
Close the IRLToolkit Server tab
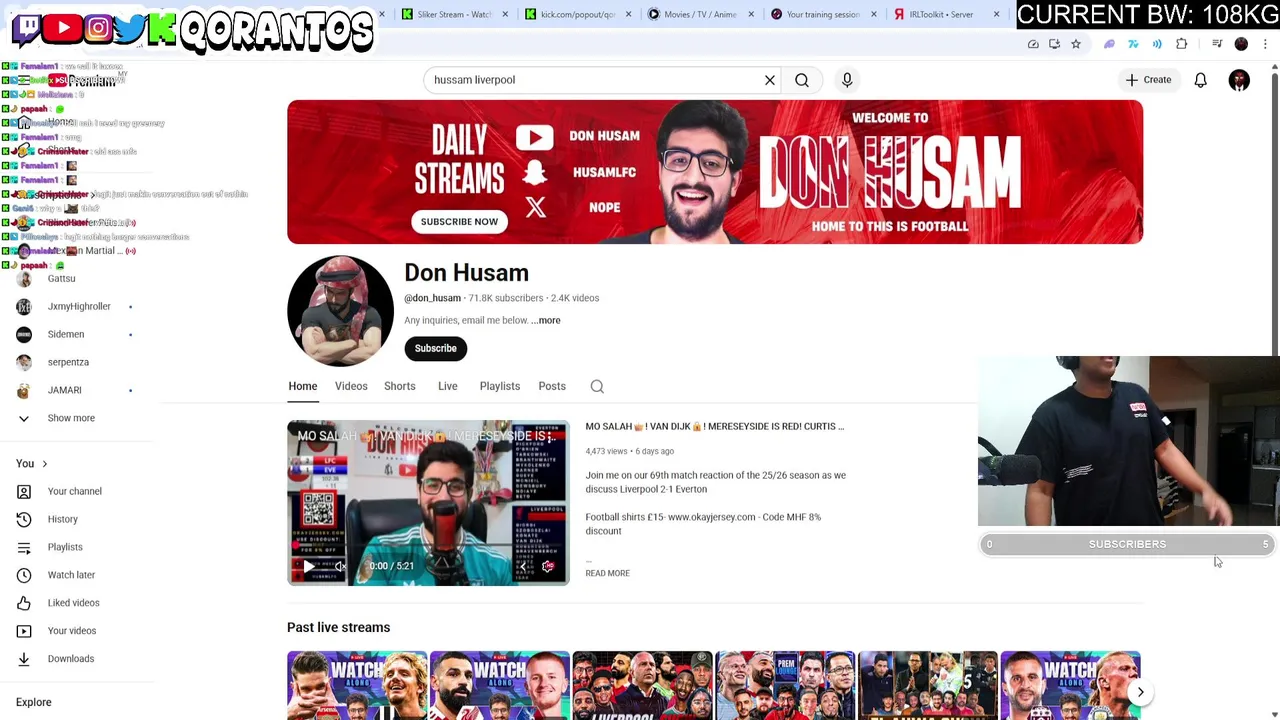[x=996, y=14]
